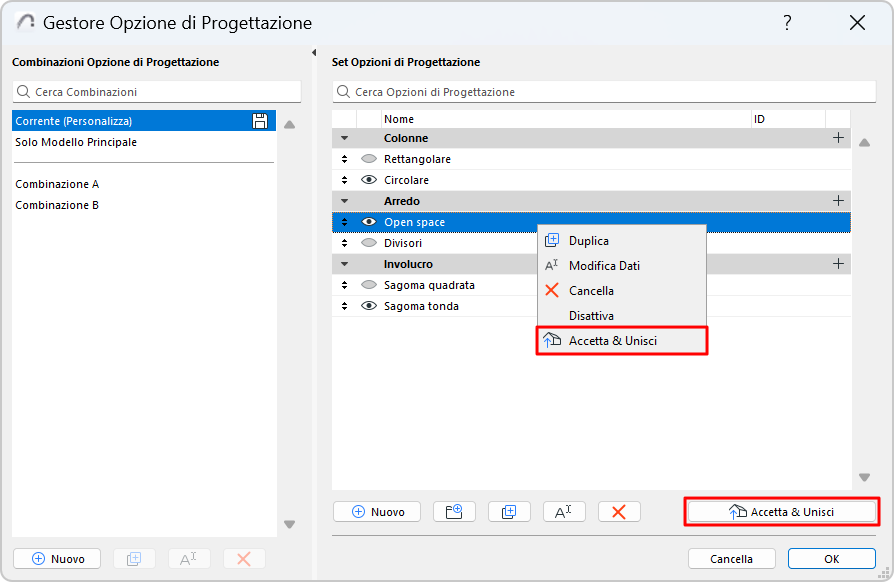Collapse the Arredo option set

345,201
